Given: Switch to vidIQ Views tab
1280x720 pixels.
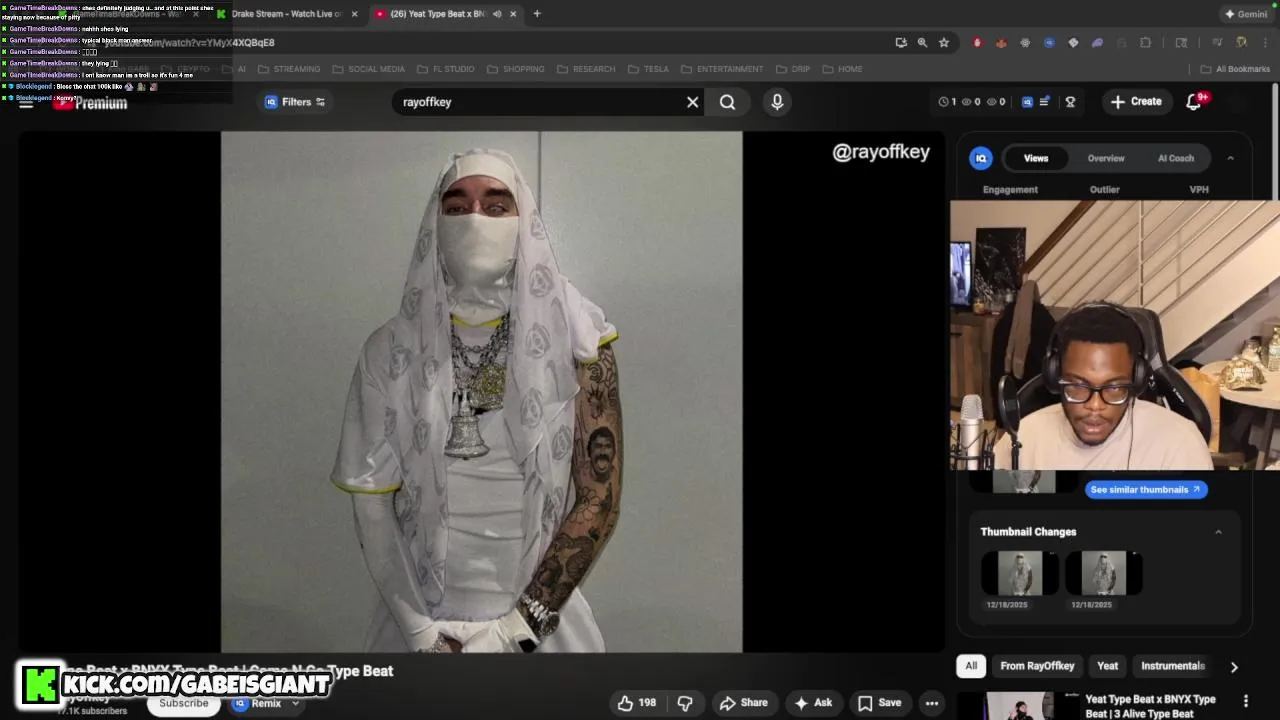Looking at the screenshot, I should click(1036, 158).
